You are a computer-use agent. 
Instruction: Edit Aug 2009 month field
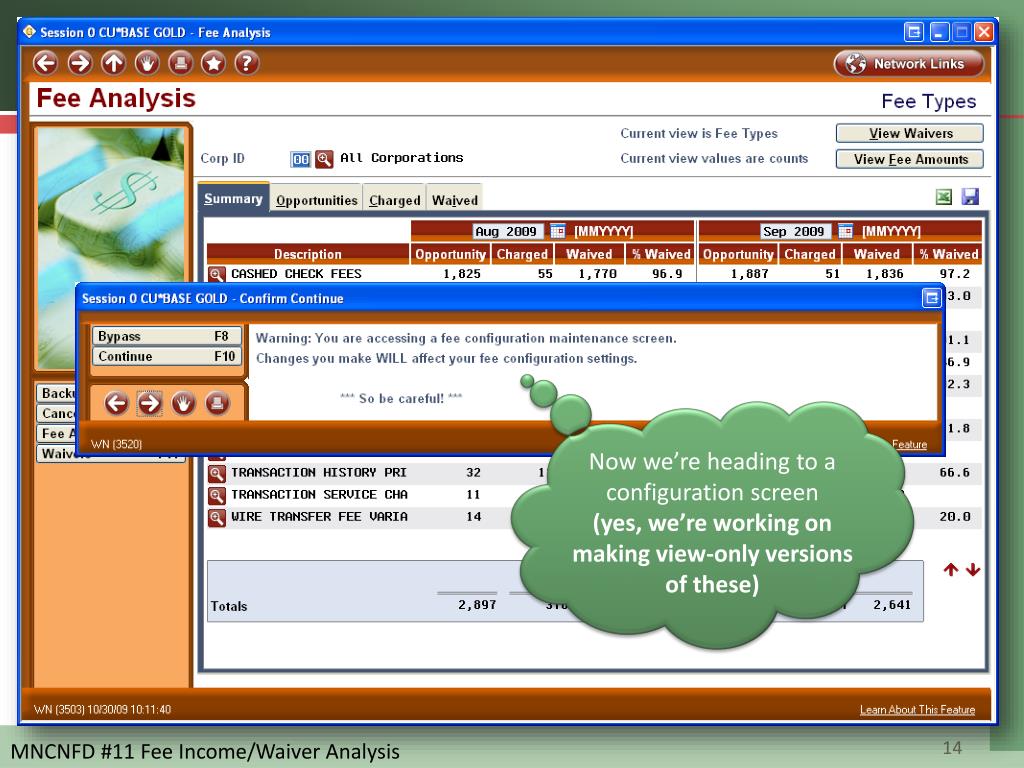coord(508,231)
